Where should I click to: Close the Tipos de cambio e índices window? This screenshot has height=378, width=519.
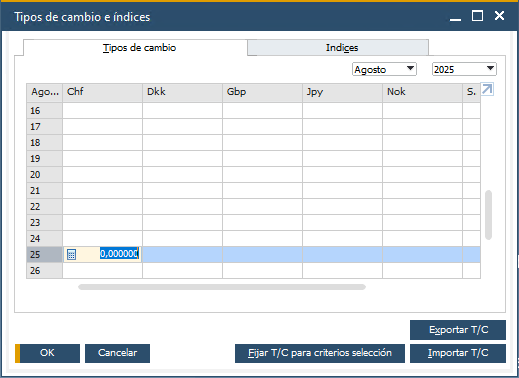click(499, 16)
